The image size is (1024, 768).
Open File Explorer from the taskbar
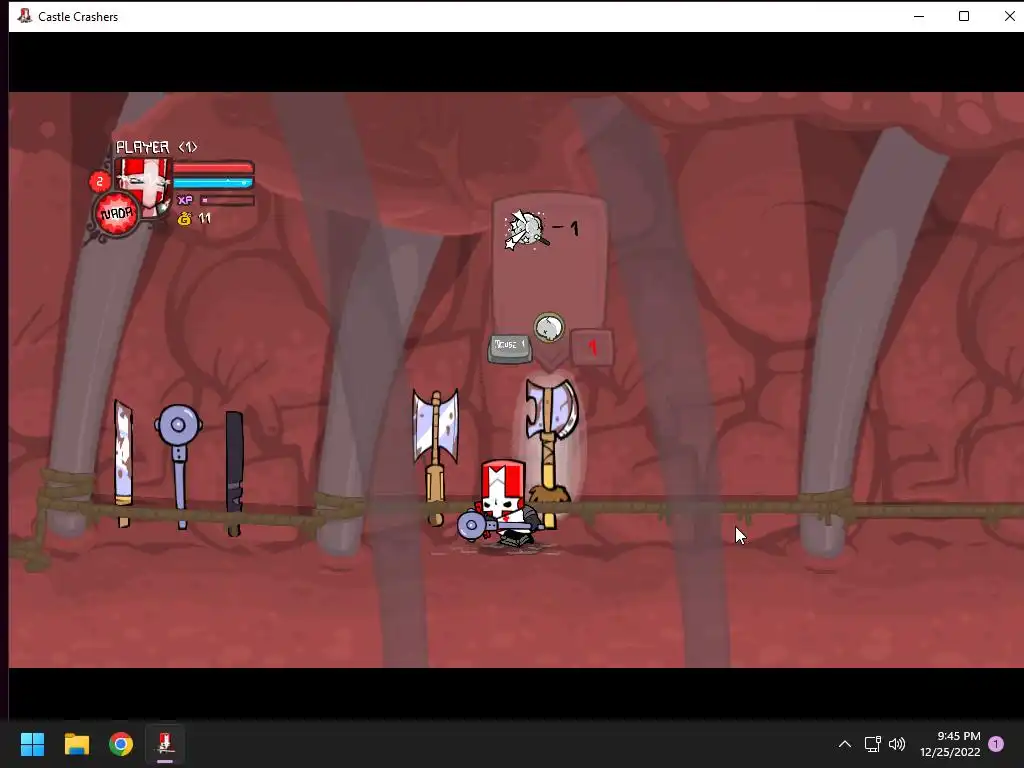point(76,744)
